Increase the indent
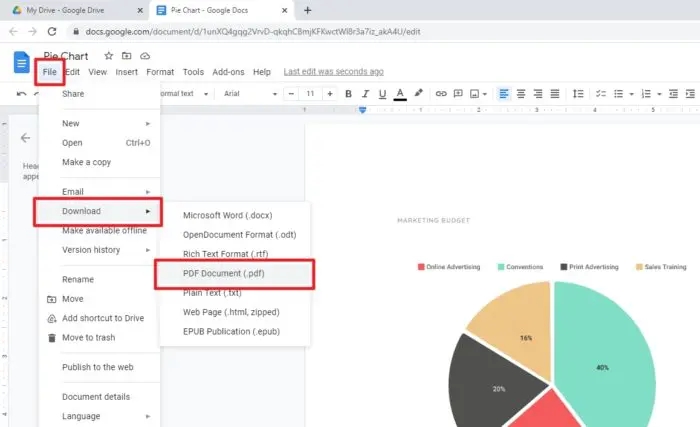The image size is (700, 427). [x=690, y=94]
